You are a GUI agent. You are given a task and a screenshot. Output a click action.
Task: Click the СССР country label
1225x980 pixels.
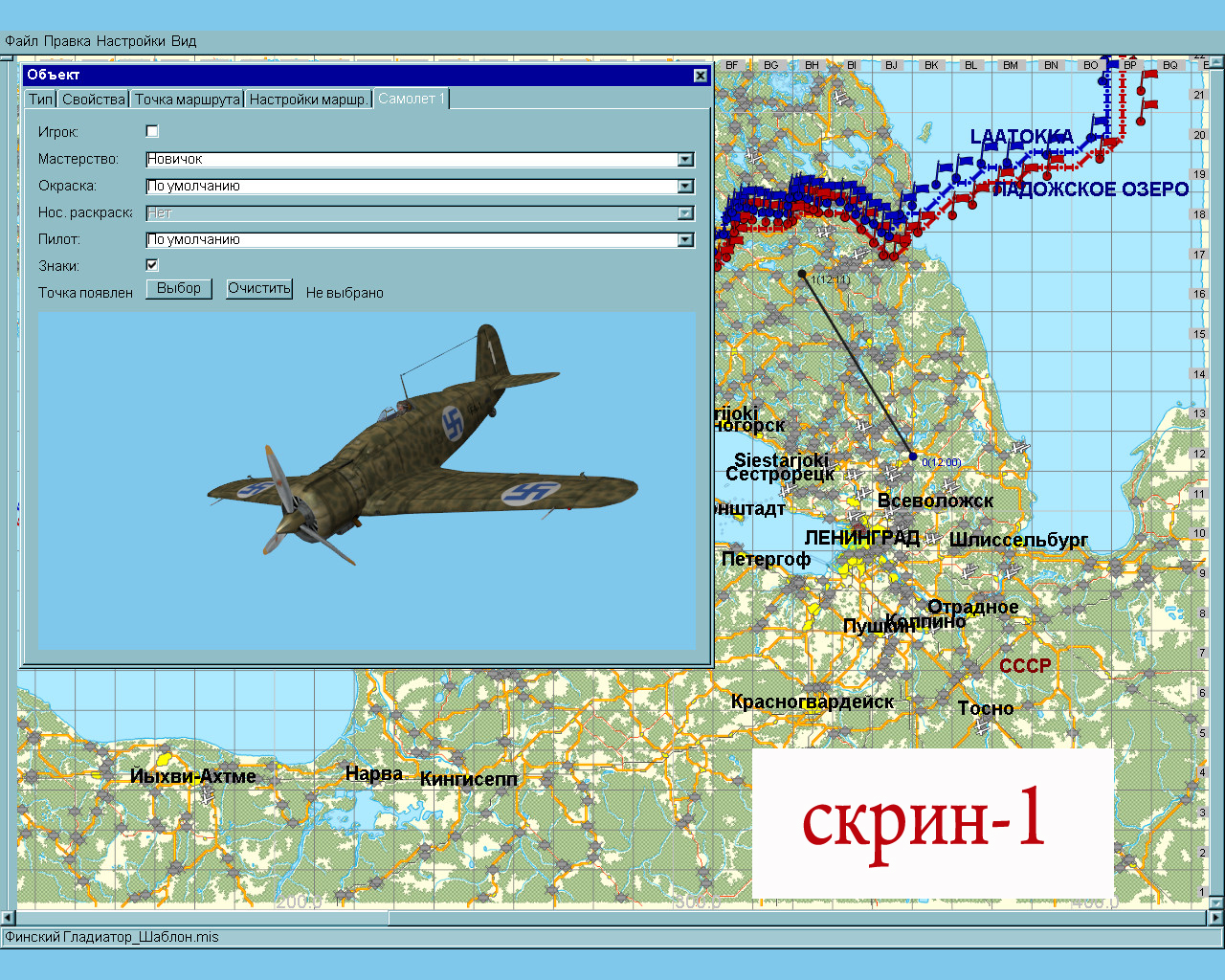tap(1026, 666)
